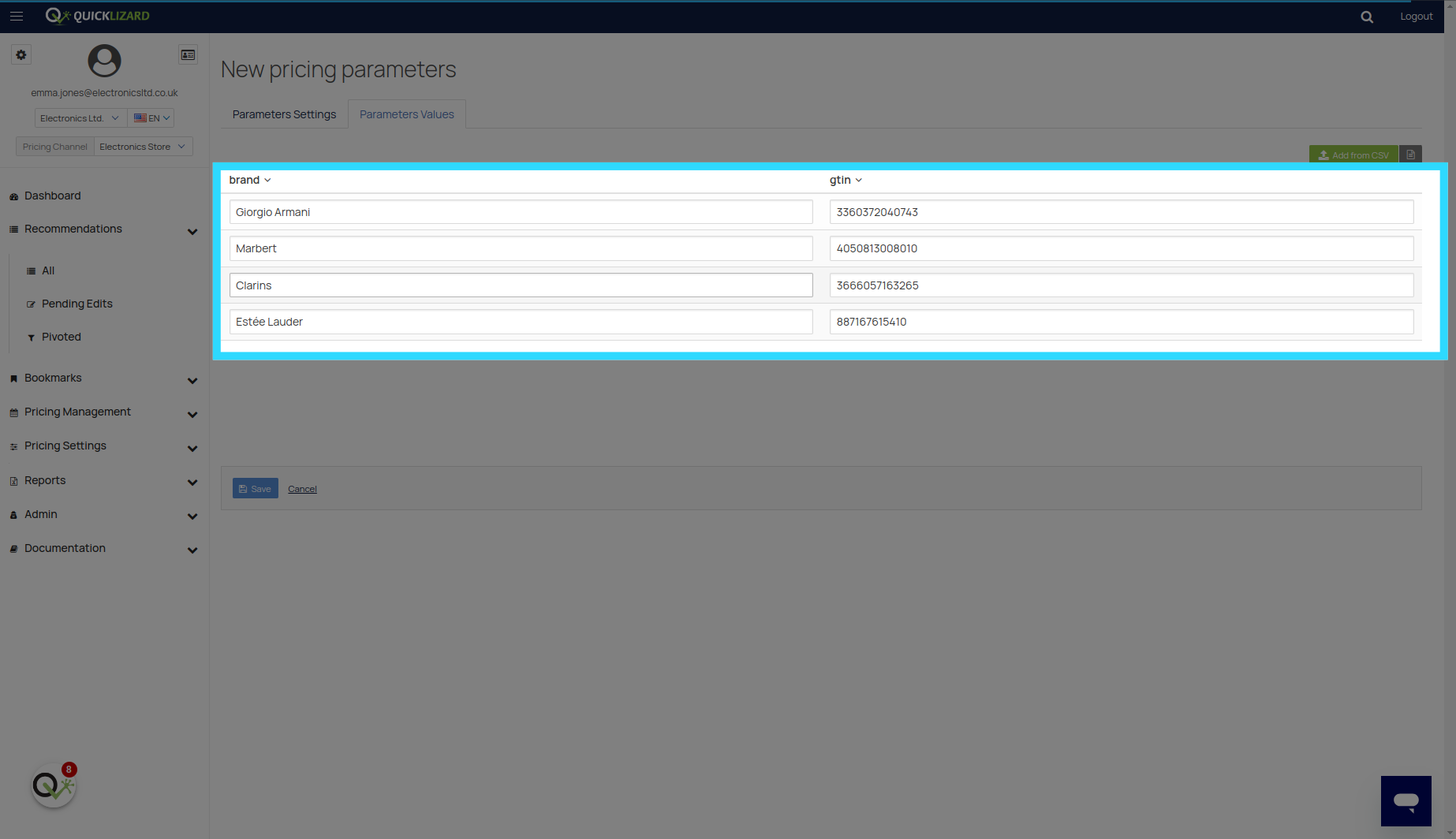Select the Parameters Values tab
The height and width of the screenshot is (839, 1456).
[x=406, y=114]
